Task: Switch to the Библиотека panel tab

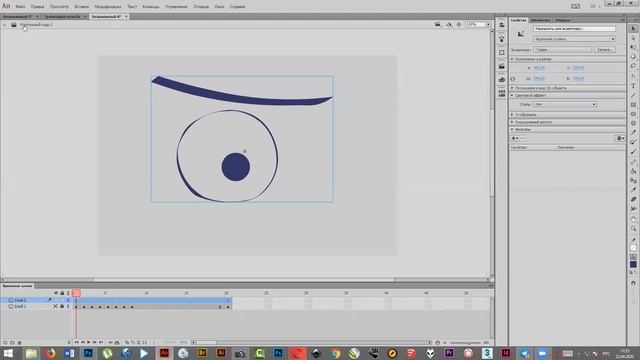Action: 540,20
